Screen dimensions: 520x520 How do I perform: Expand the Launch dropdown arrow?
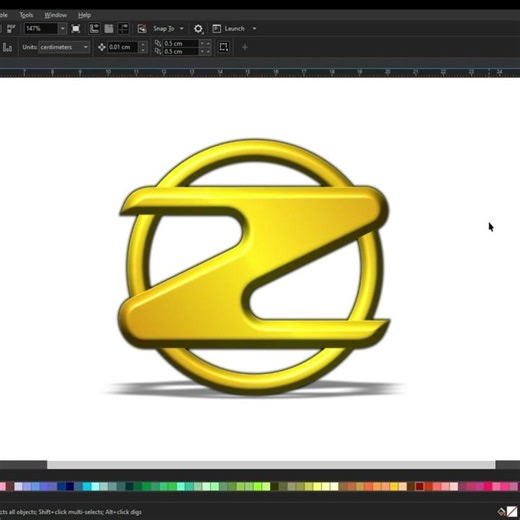pos(254,29)
